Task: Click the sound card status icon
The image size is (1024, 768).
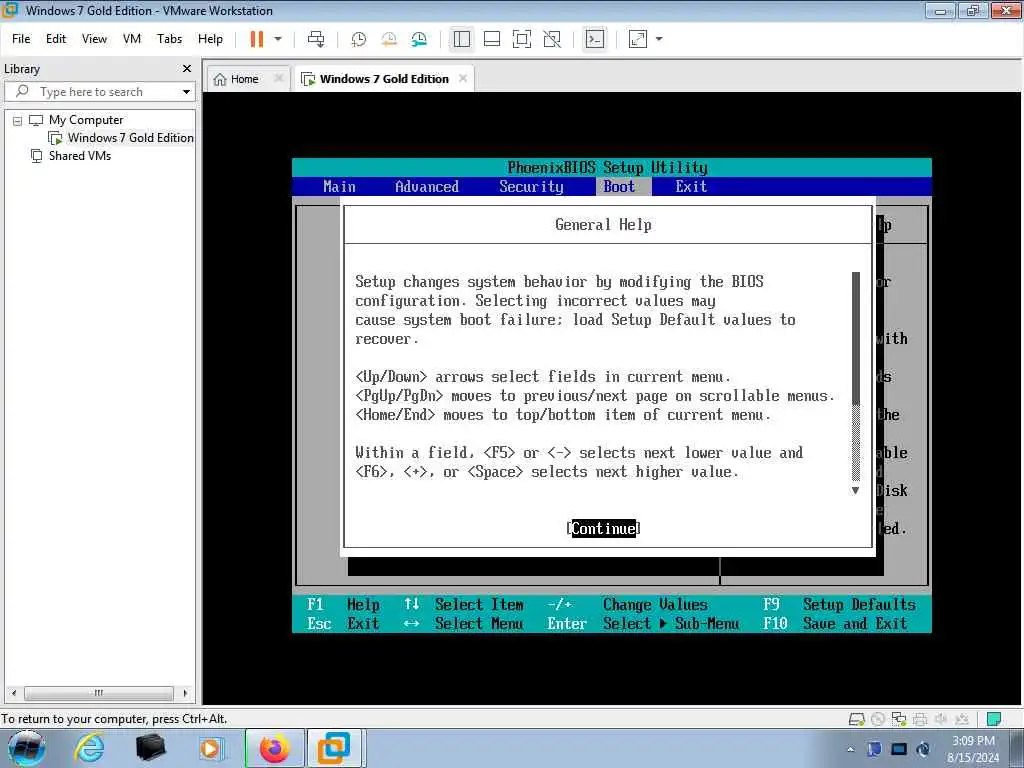Action: [941, 720]
